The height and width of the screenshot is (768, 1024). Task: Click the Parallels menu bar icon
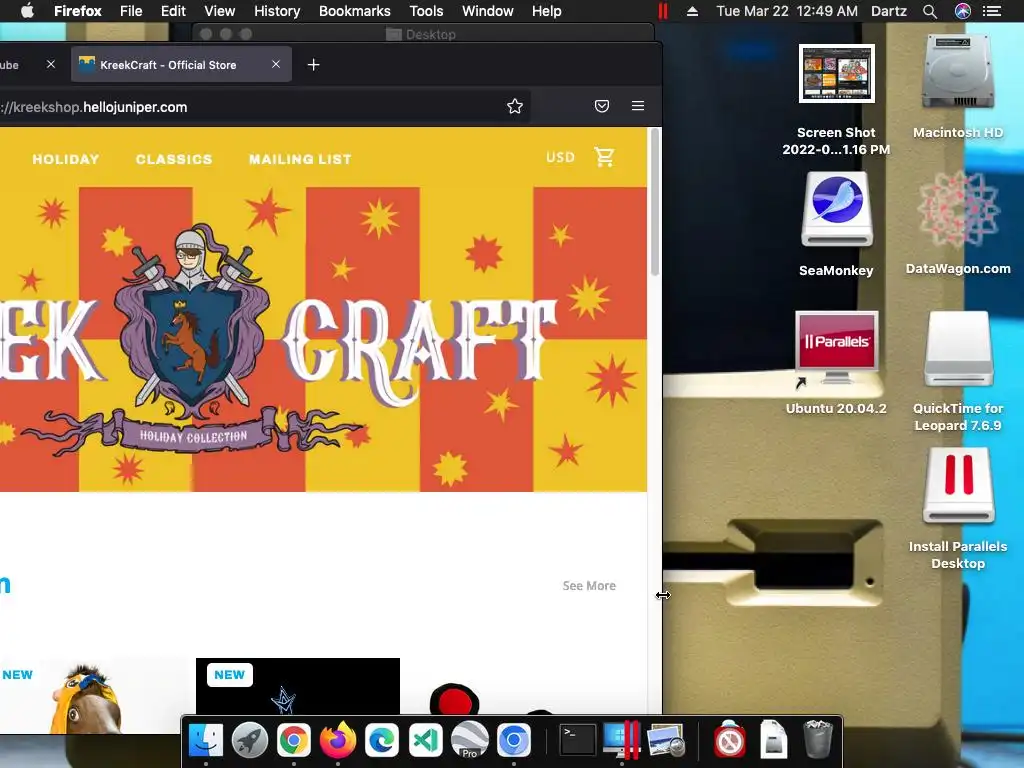[x=663, y=11]
